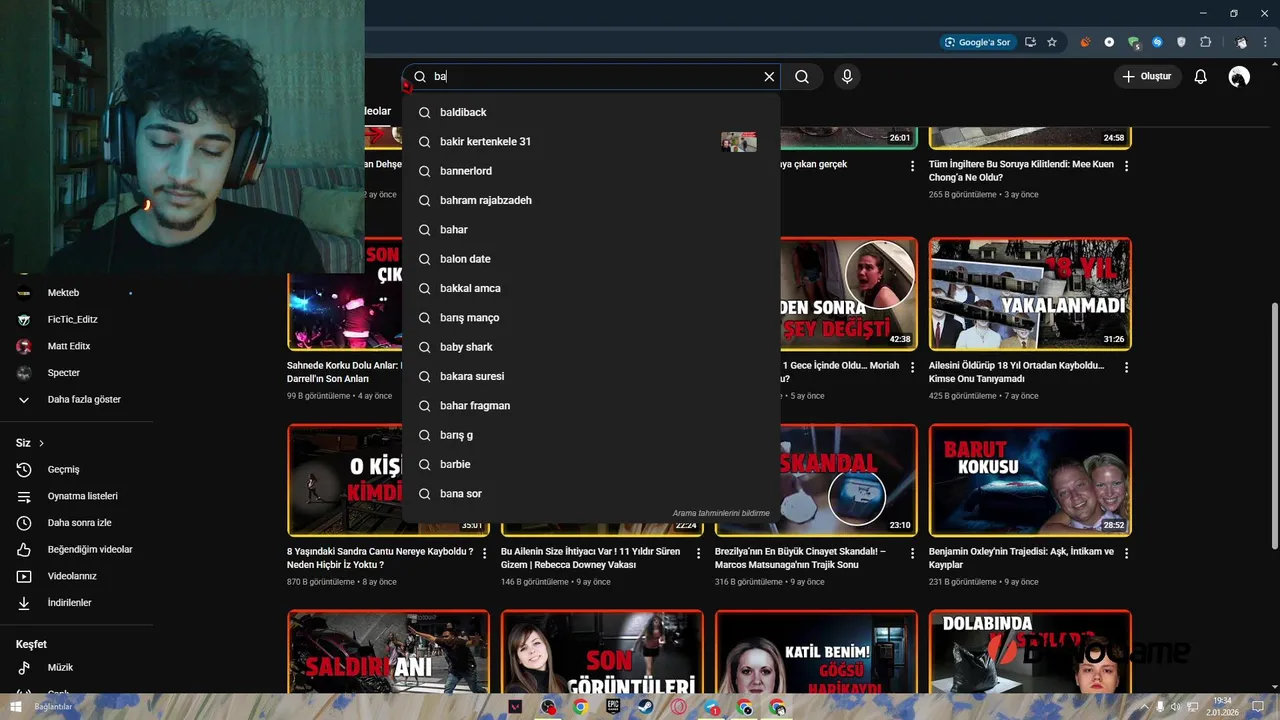Click Arama tahminlerini bildirme link
This screenshot has height=720, width=1280.
point(721,513)
